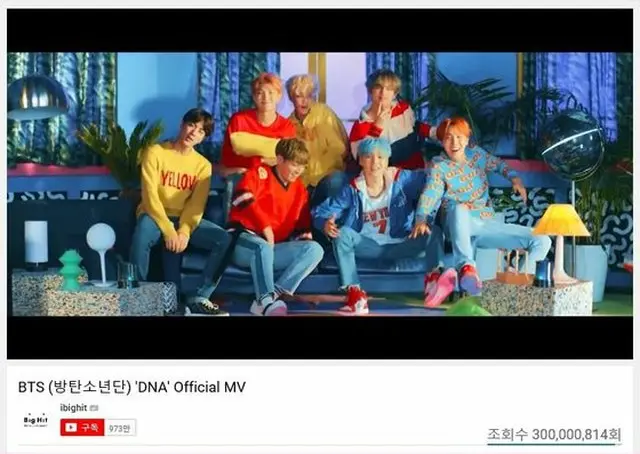Select the 'DNA' Official MV title text
The height and width of the screenshot is (454, 640).
click(x=190, y=387)
